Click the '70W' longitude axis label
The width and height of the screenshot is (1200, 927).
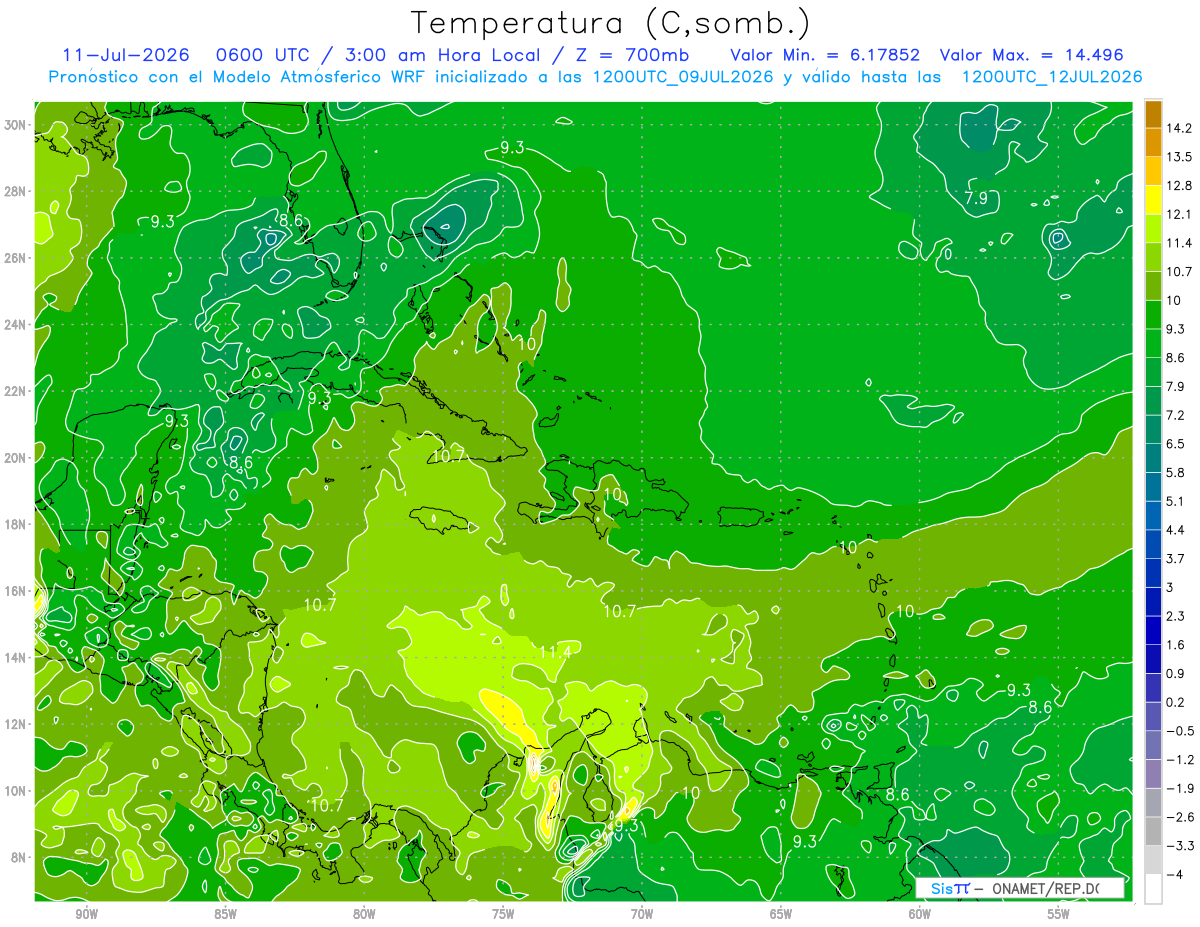[x=642, y=914]
